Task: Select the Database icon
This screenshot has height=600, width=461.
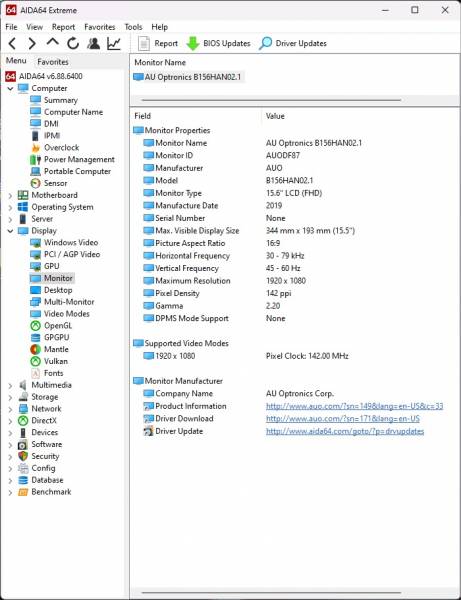Action: pyautogui.click(x=23, y=480)
